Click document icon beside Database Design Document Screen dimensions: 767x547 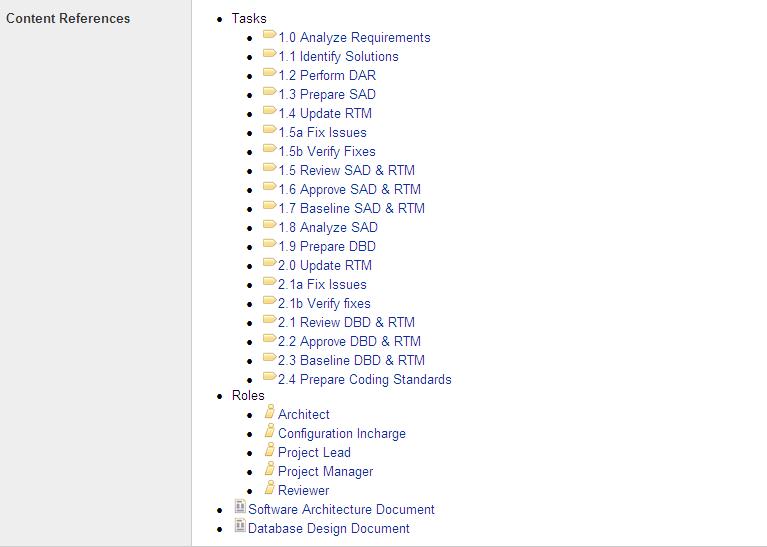tap(240, 525)
